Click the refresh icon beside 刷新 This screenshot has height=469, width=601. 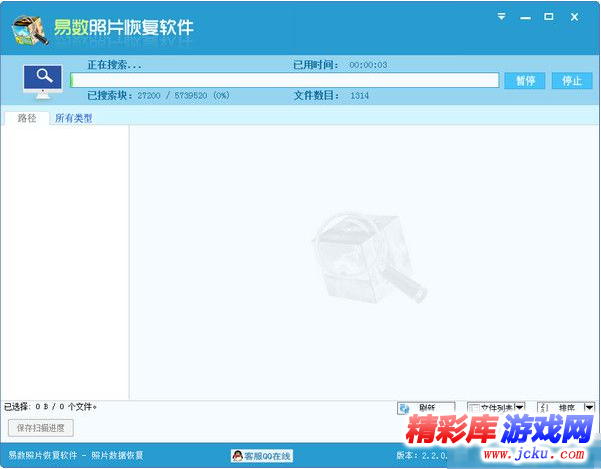tap(404, 409)
